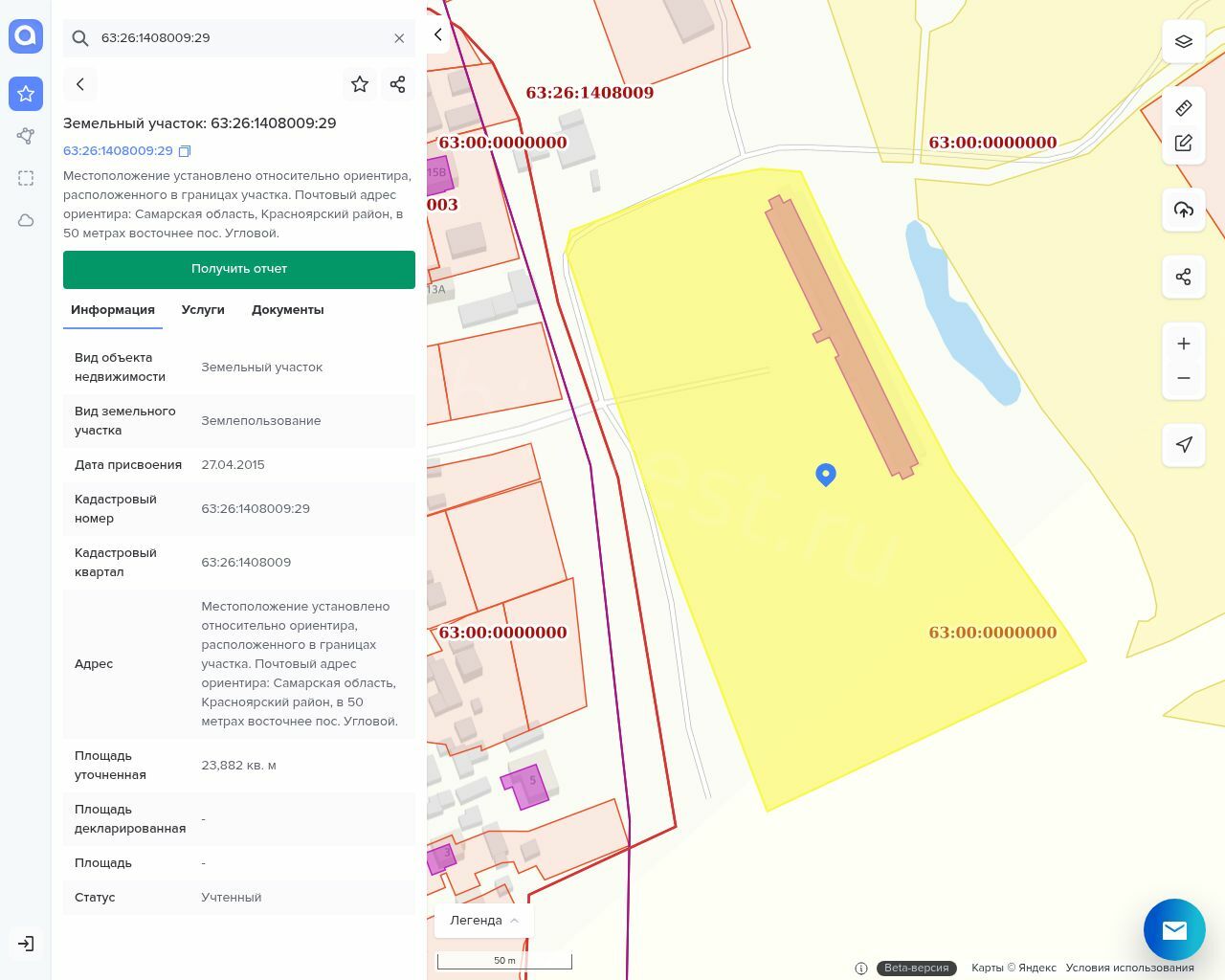1225x980 pixels.
Task: Expand the Легенда legend panel
Action: pos(484,921)
